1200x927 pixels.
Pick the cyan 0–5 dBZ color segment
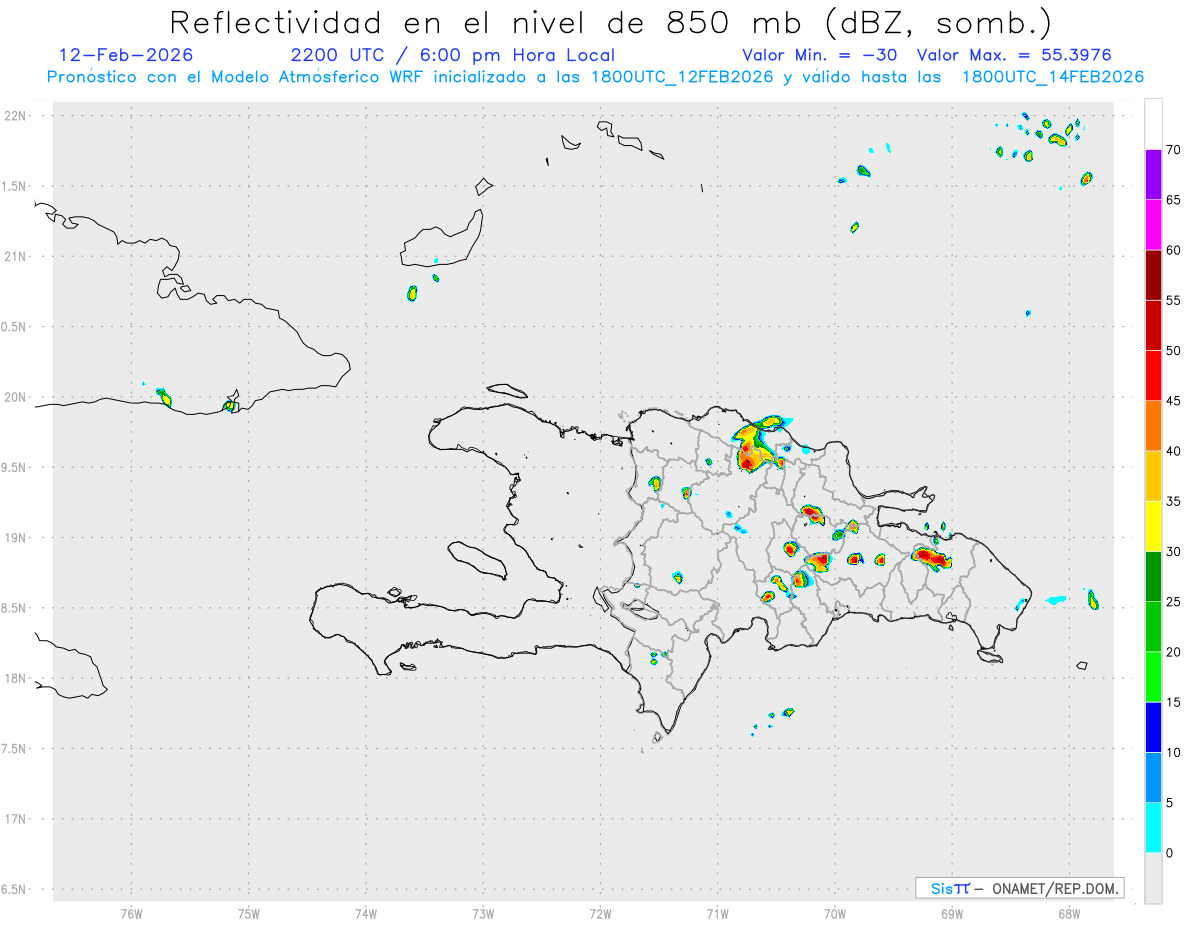pyautogui.click(x=1153, y=828)
